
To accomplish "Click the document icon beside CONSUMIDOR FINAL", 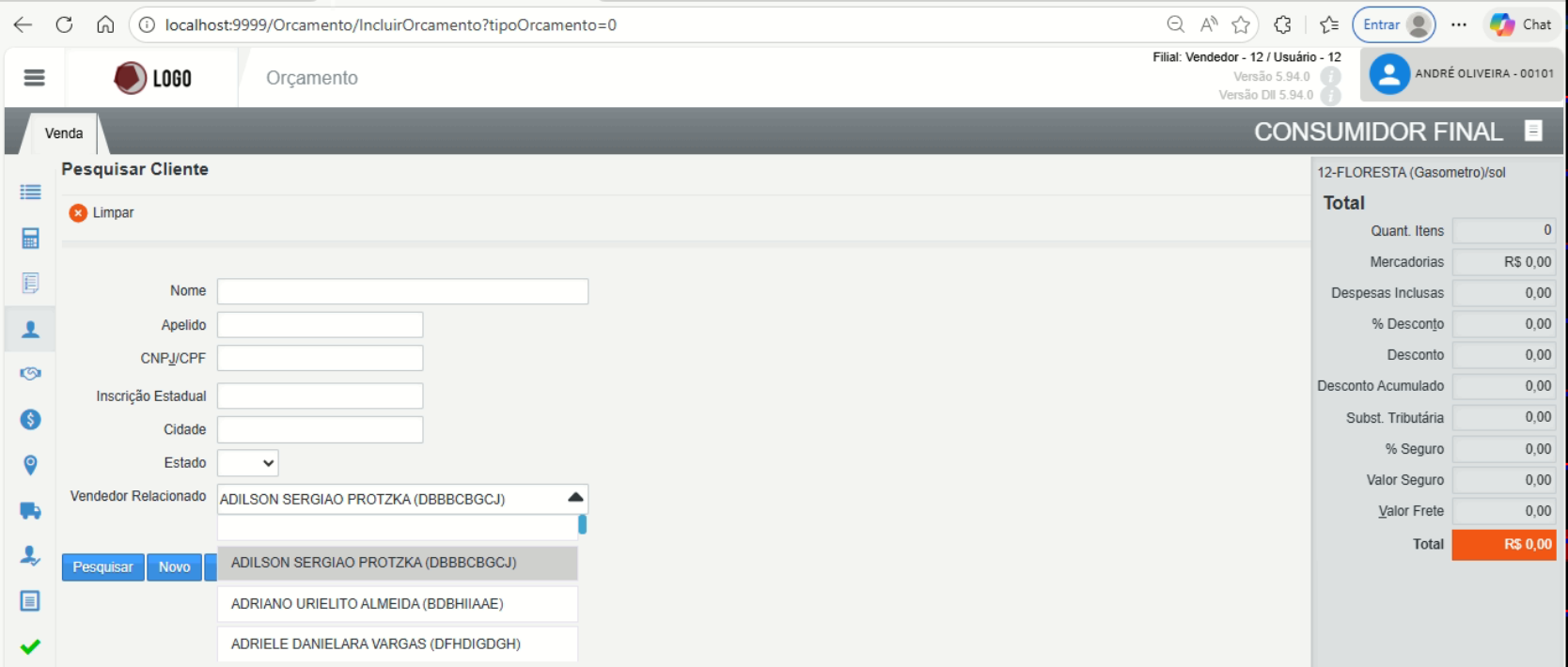I will click(x=1533, y=132).
